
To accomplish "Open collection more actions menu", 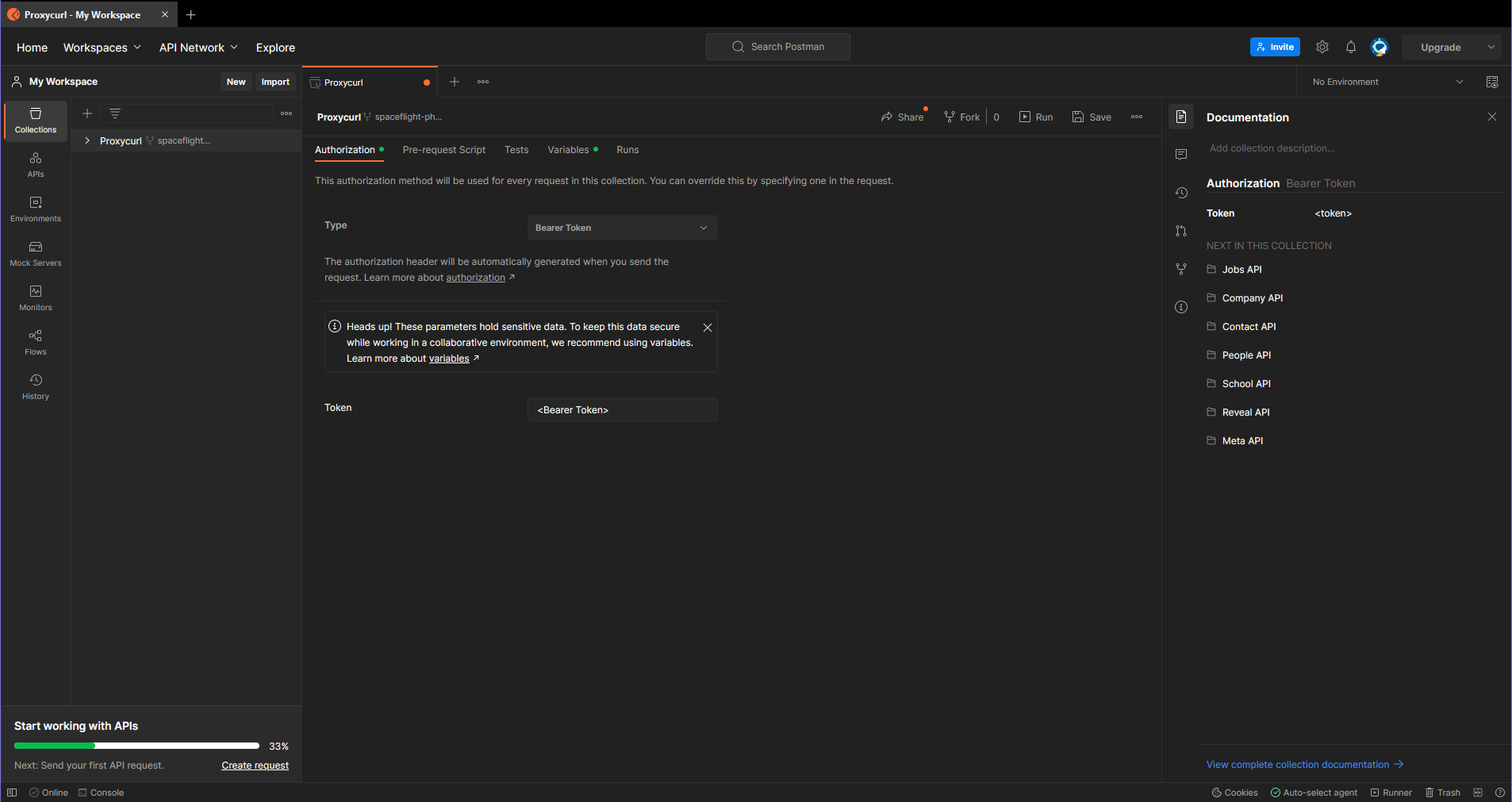I will tap(1137, 117).
